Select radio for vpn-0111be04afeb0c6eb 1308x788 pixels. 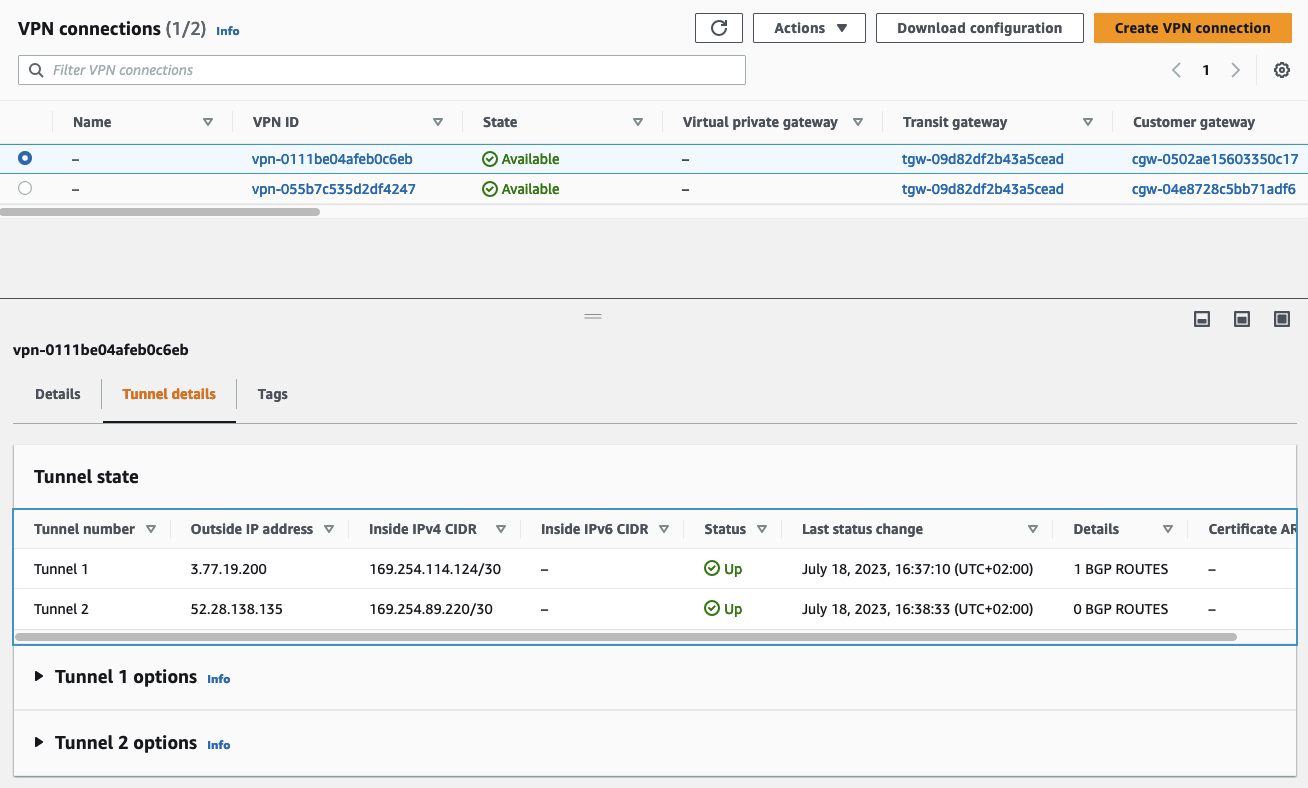[x=25, y=158]
